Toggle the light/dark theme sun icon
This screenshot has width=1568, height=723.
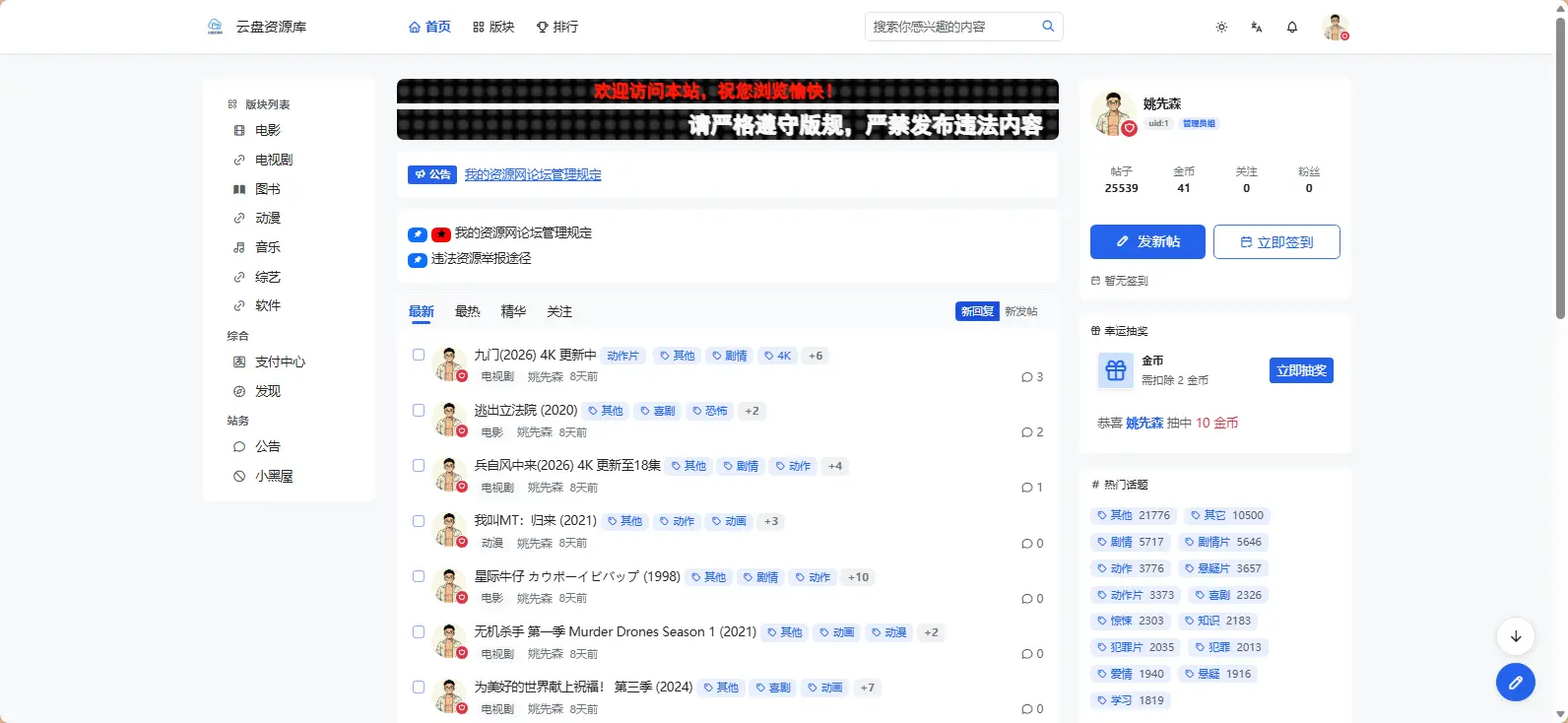(1221, 27)
